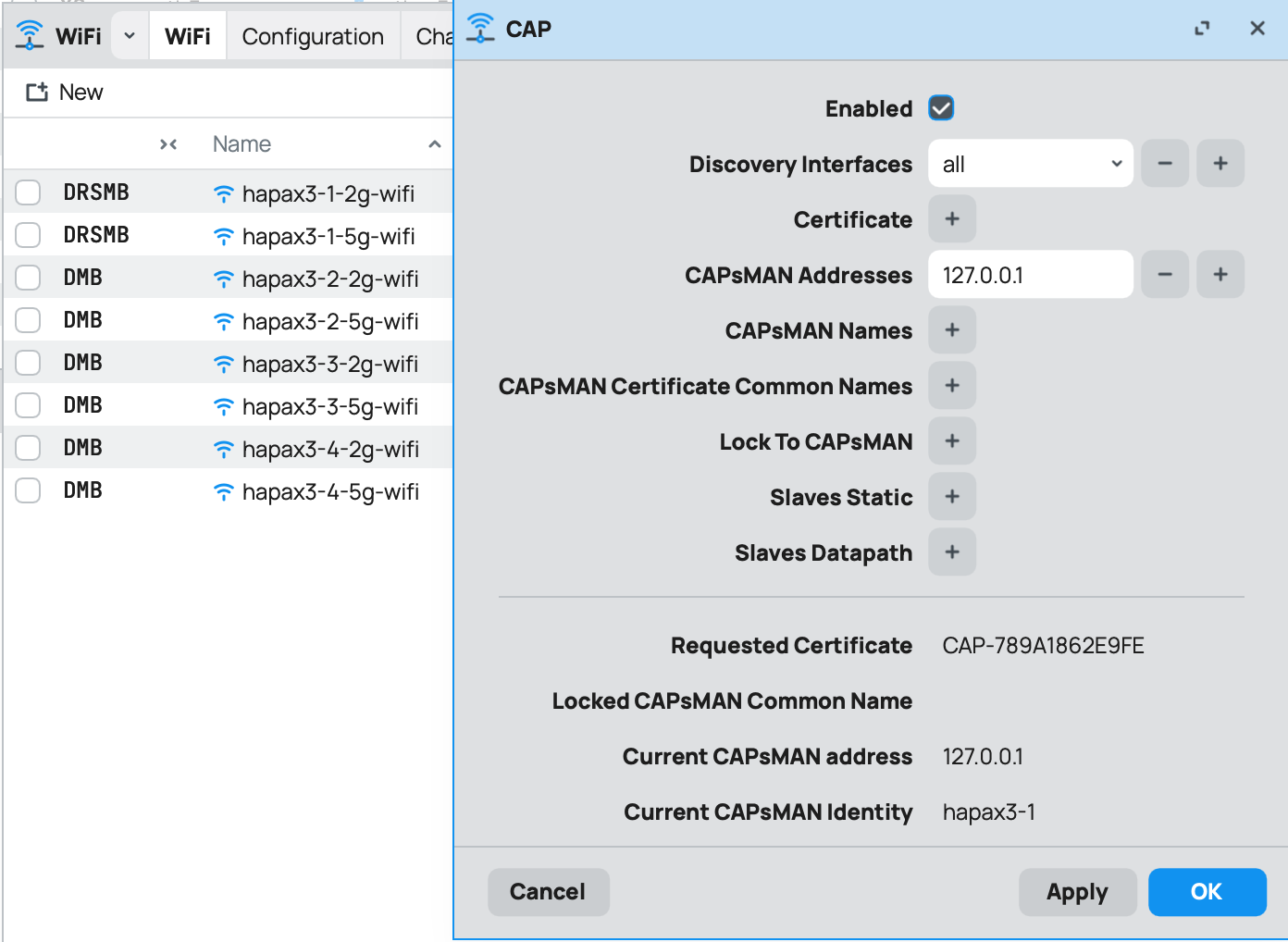Maximize the CAP dialog window
1288x942 pixels.
pyautogui.click(x=1202, y=29)
